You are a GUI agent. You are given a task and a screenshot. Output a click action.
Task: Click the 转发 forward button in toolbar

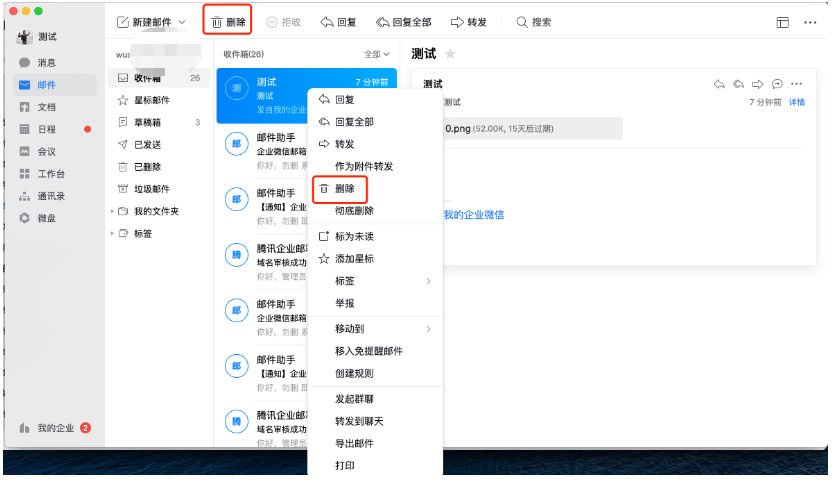coord(469,22)
